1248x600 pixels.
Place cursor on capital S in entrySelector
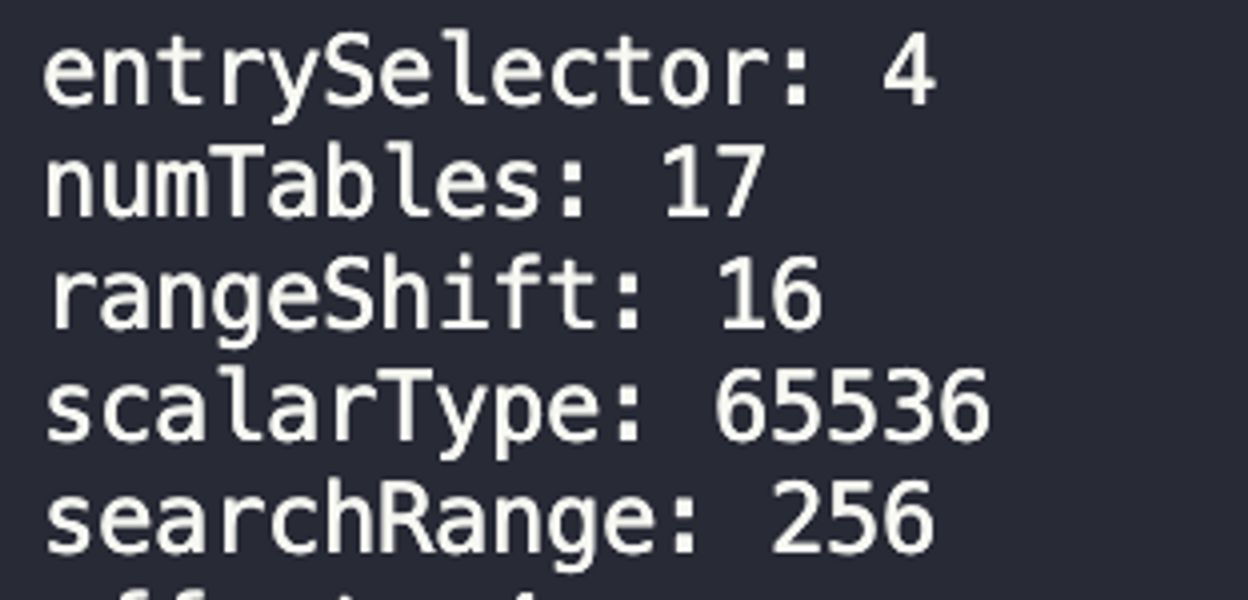click(349, 75)
